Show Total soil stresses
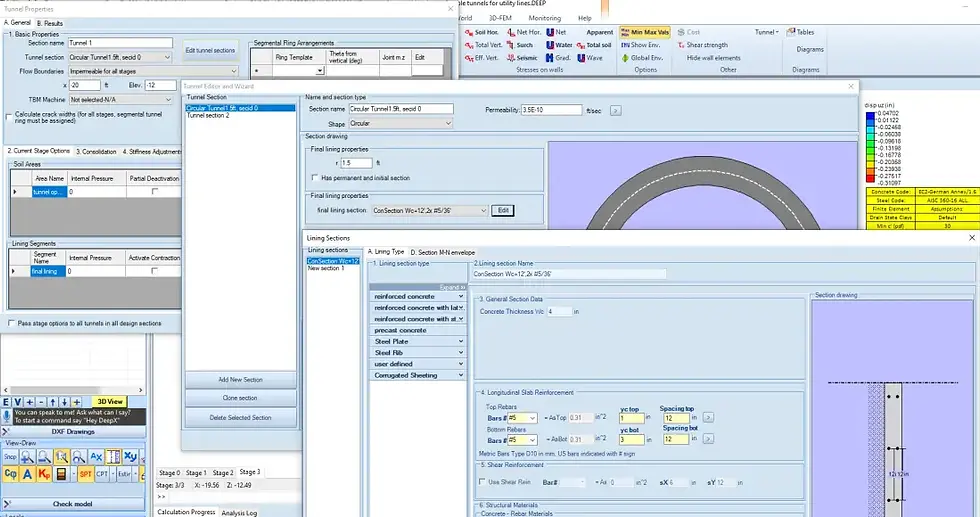Viewport: 980px width, 517px height. pos(594,45)
